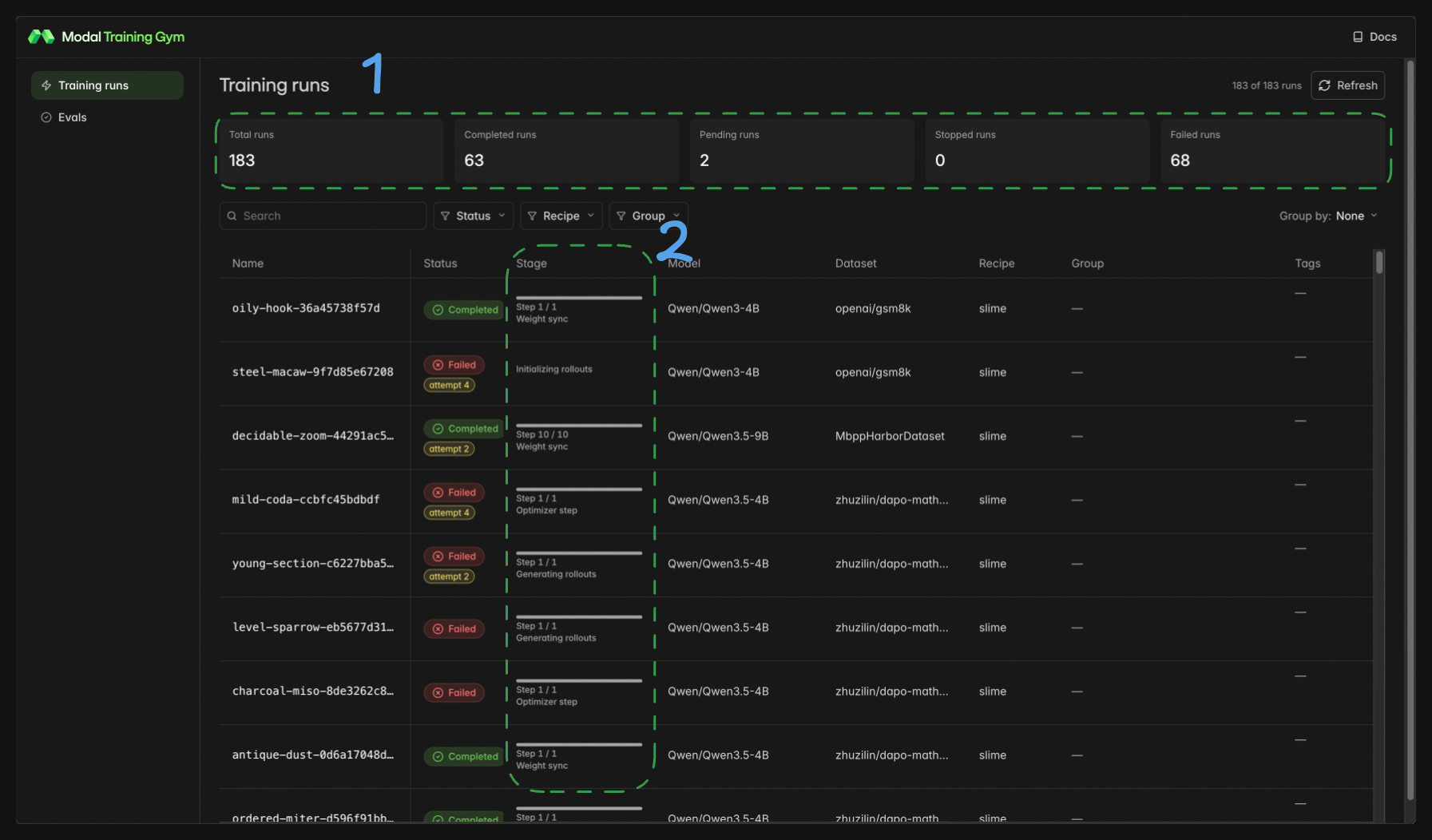Screen dimensions: 1432x840
Task: Click the attempt 4 tag on mild-coda
Action: [x=449, y=513]
